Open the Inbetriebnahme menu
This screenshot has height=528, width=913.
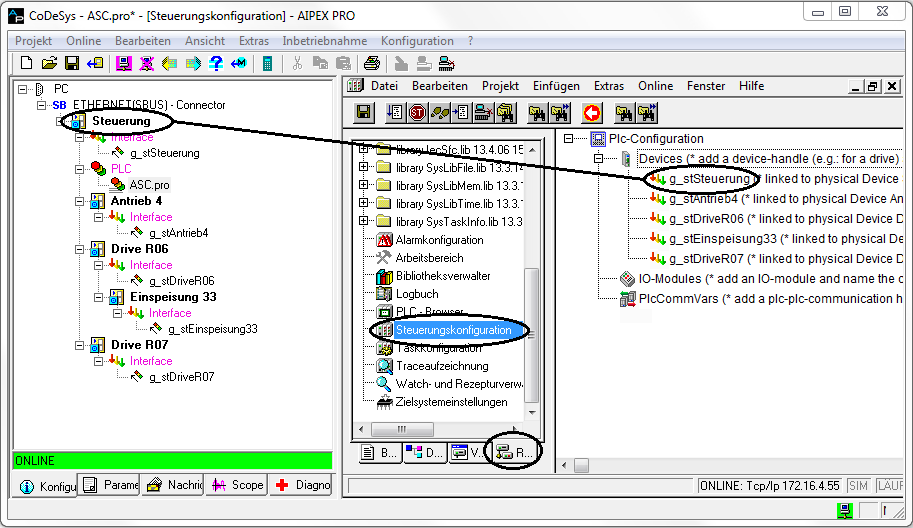[x=324, y=41]
